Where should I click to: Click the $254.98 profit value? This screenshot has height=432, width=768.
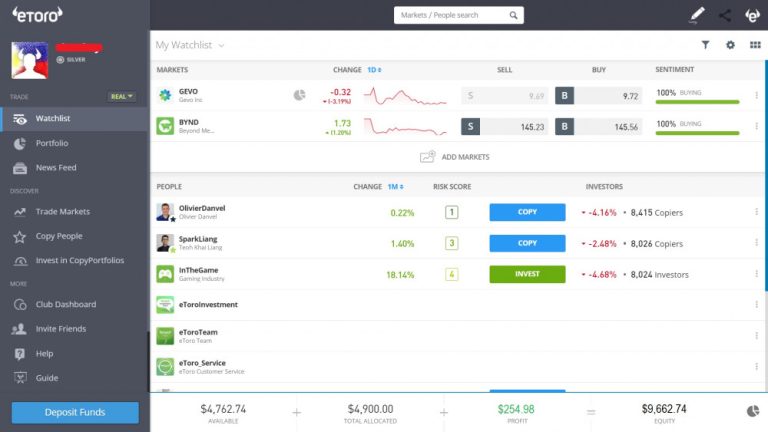(x=516, y=408)
